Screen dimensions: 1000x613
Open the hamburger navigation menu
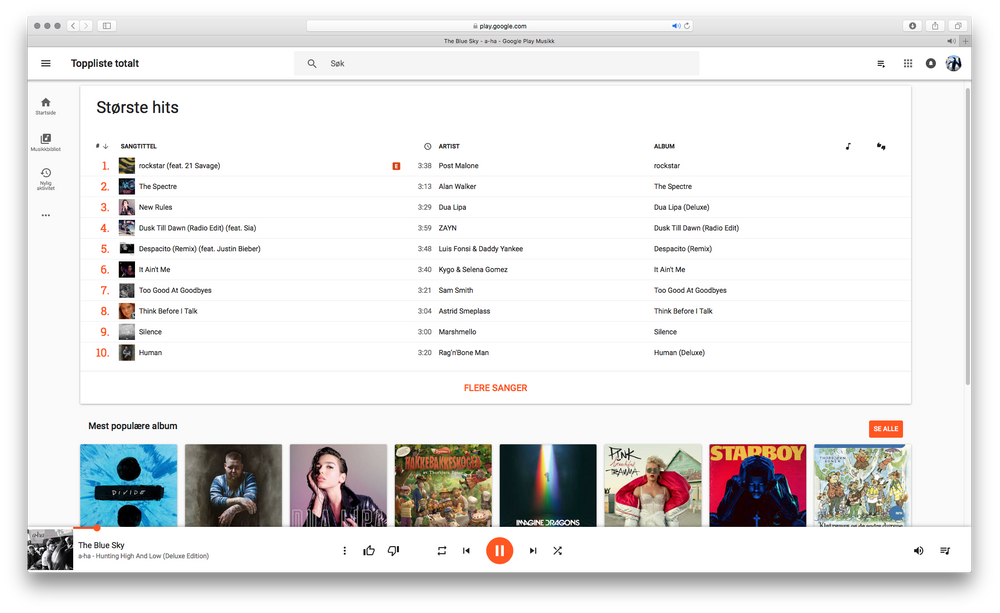pyautogui.click(x=46, y=63)
